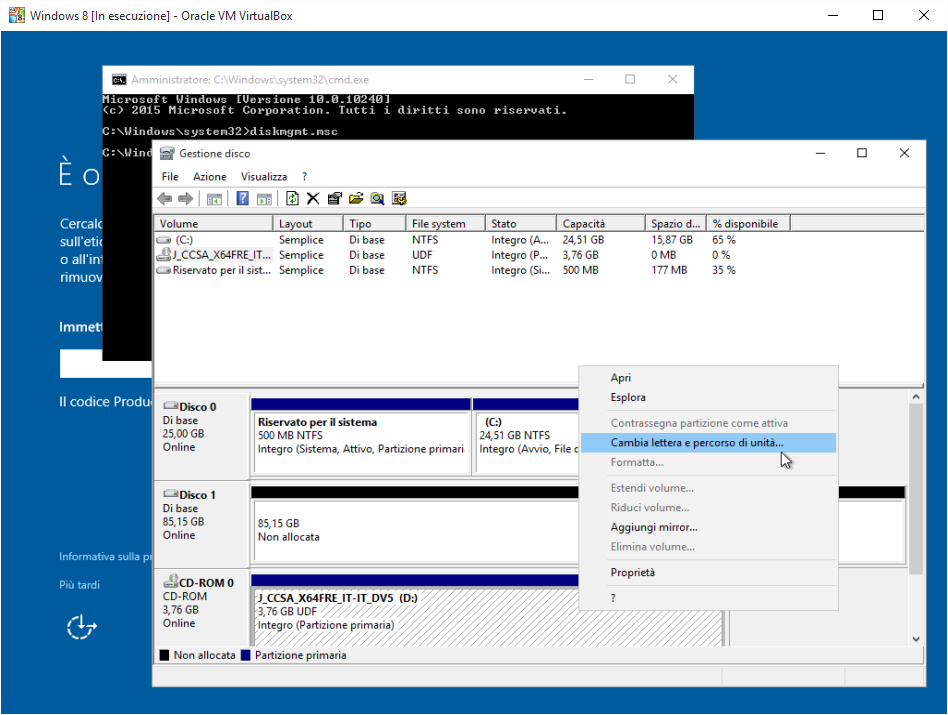948x715 pixels.
Task: Sort by File system column header
Action: pyautogui.click(x=446, y=224)
